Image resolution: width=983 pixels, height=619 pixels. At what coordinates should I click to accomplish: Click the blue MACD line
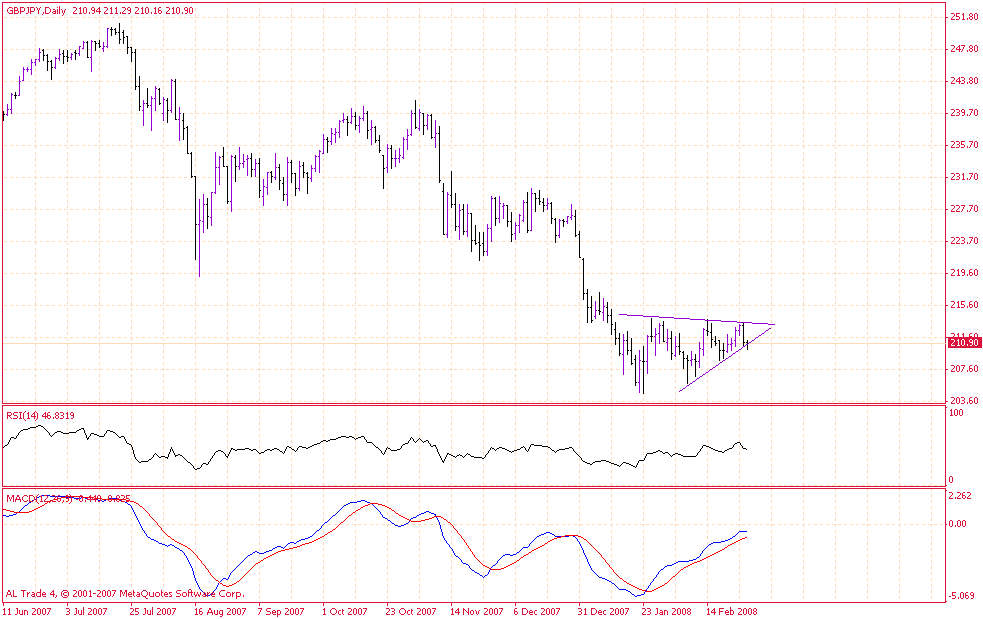pyautogui.click(x=330, y=519)
